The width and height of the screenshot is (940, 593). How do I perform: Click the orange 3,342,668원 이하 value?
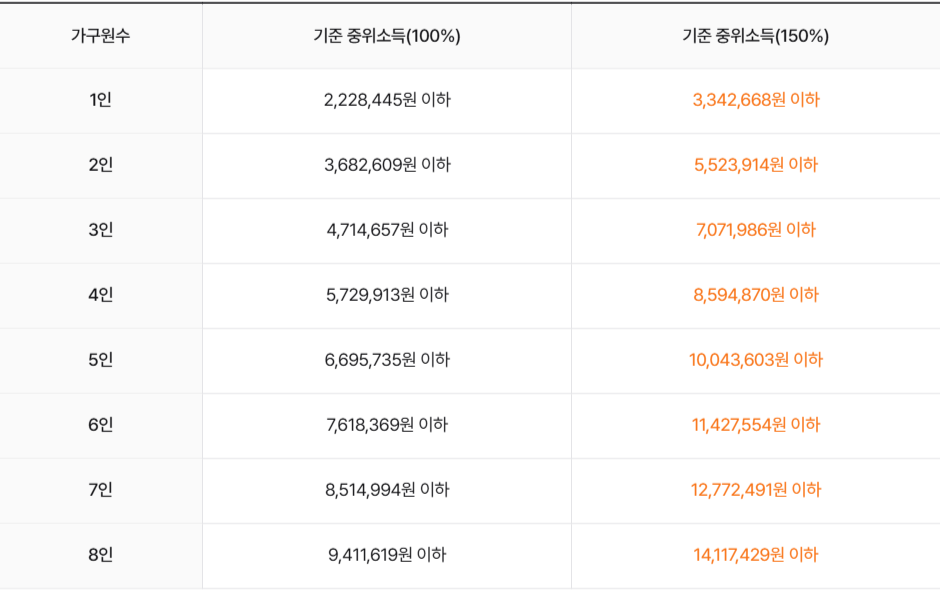756,100
